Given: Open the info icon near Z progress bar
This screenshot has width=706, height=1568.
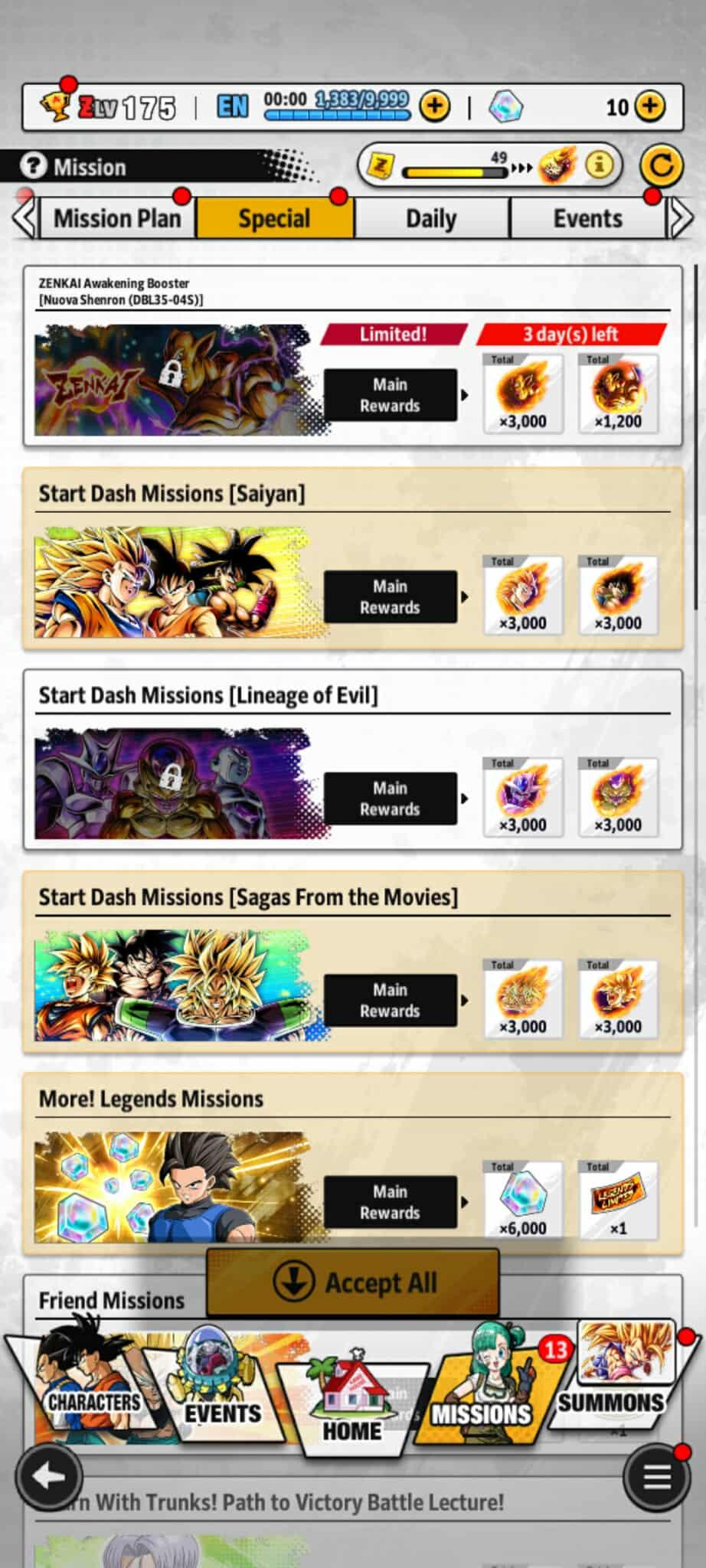Looking at the screenshot, I should click(600, 164).
